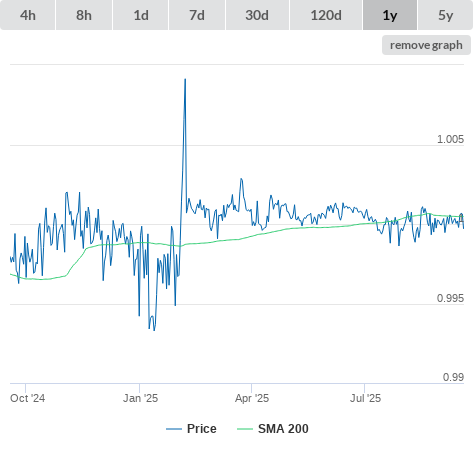This screenshot has width=474, height=455.
Task: Click the green SMA 200 legend line
Action: [x=245, y=429]
